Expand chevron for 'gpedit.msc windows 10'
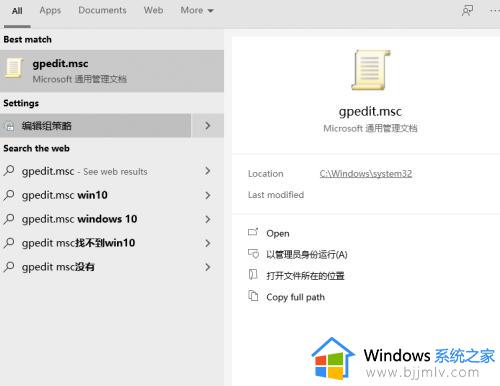The image size is (500, 386). tap(208, 219)
